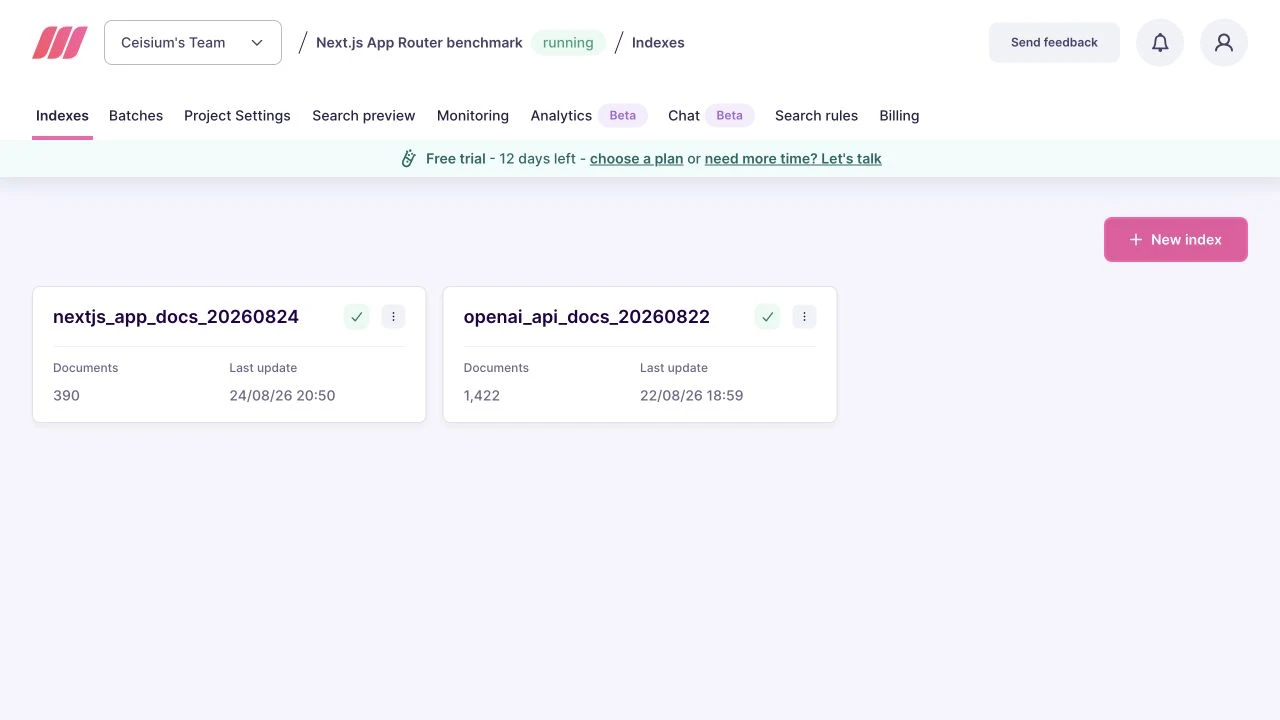Image resolution: width=1280 pixels, height=720 pixels.
Task: Go to the Search rules tab
Action: [x=816, y=116]
